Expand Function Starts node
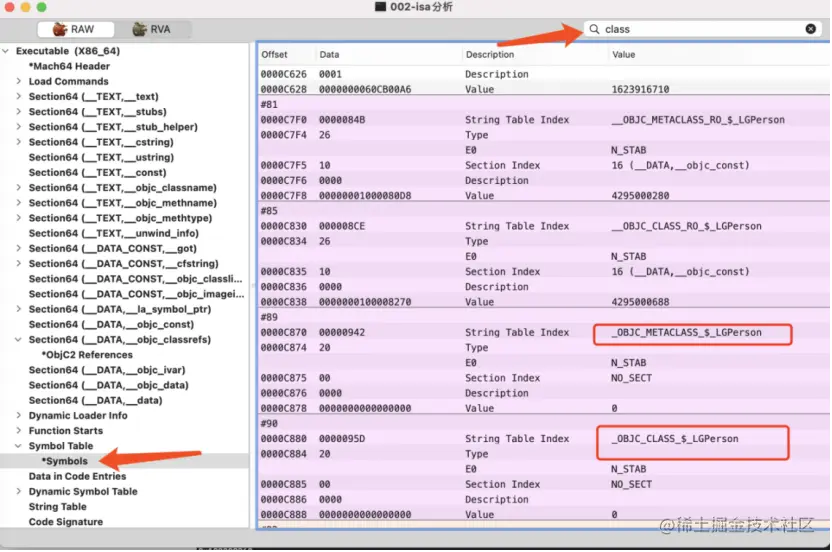 pos(19,431)
